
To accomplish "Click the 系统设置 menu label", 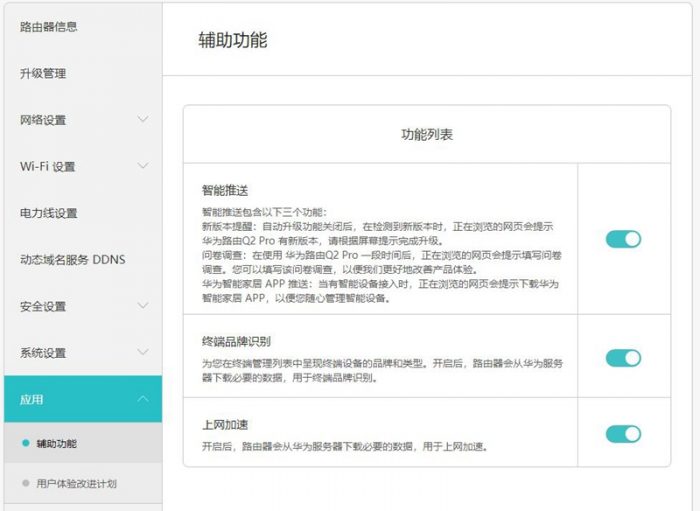I will 43,353.
